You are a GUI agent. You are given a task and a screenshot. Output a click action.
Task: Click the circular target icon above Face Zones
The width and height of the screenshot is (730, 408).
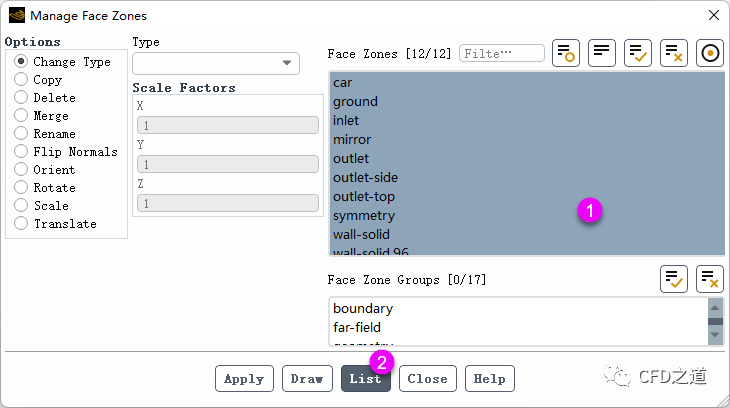[710, 53]
